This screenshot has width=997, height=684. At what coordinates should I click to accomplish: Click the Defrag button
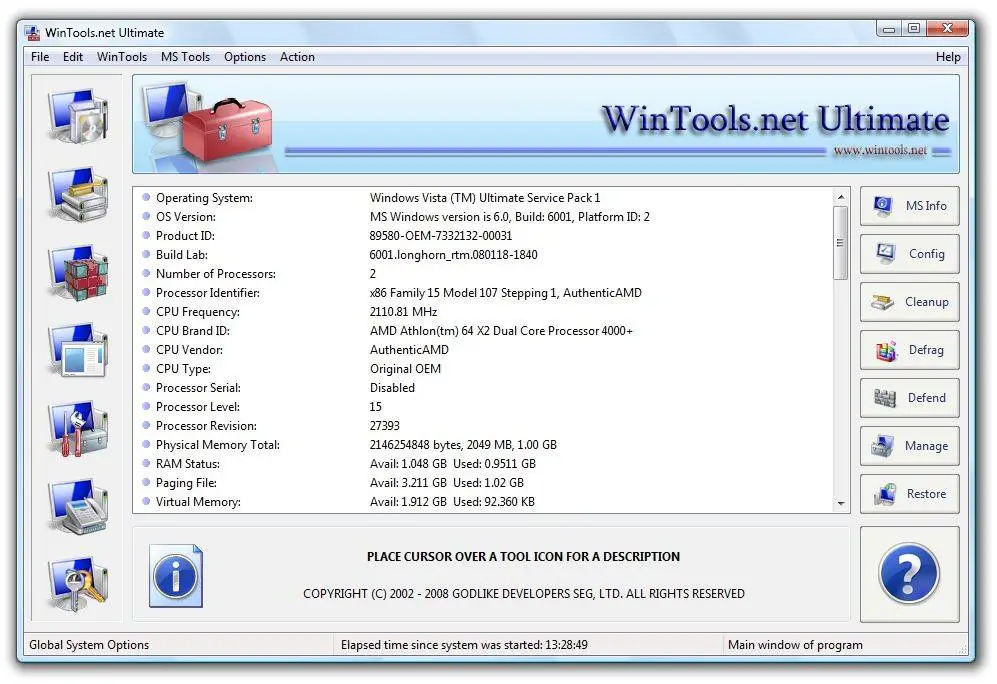pos(909,350)
